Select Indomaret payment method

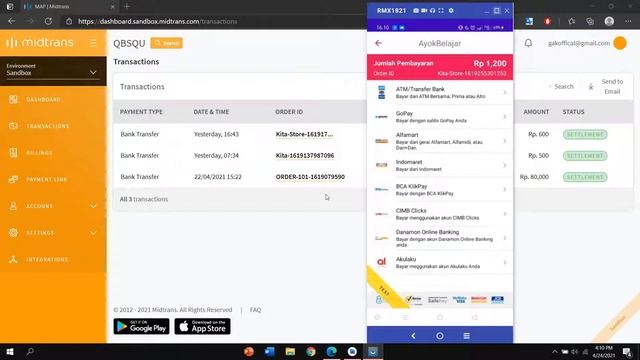[440, 165]
